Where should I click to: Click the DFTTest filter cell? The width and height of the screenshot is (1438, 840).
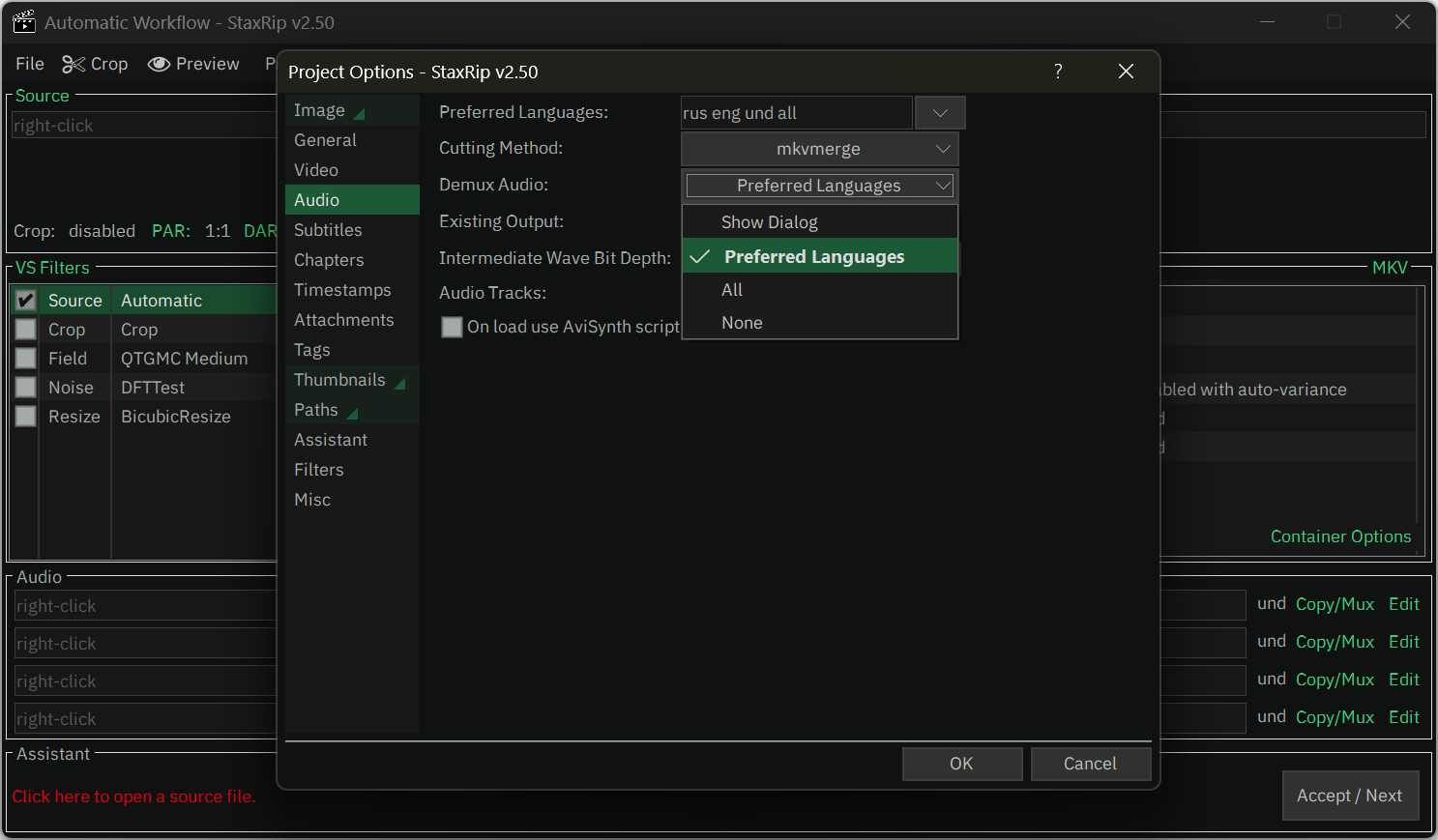coord(194,388)
